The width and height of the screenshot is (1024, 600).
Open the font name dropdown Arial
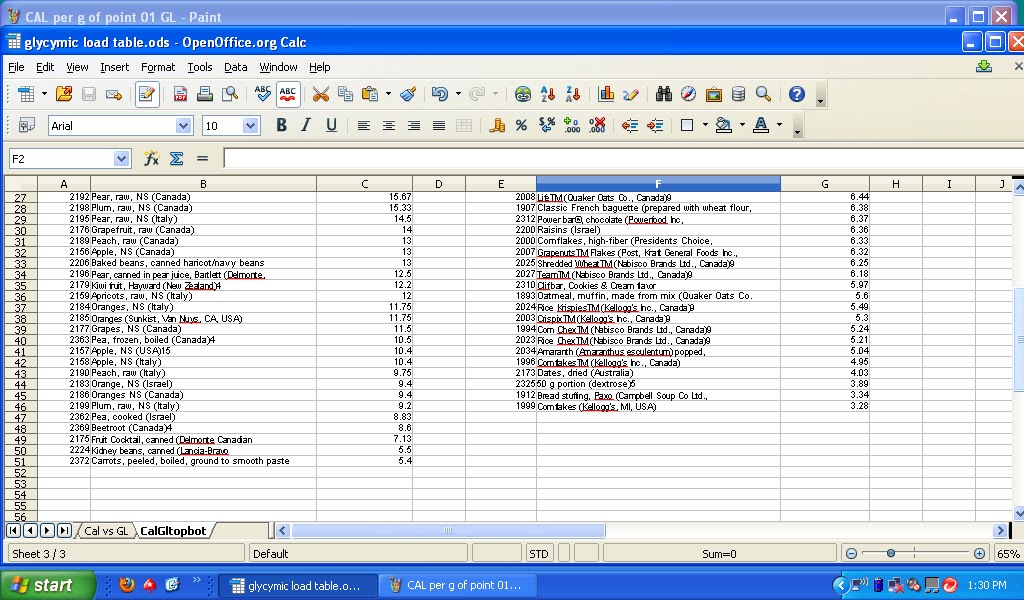point(184,126)
